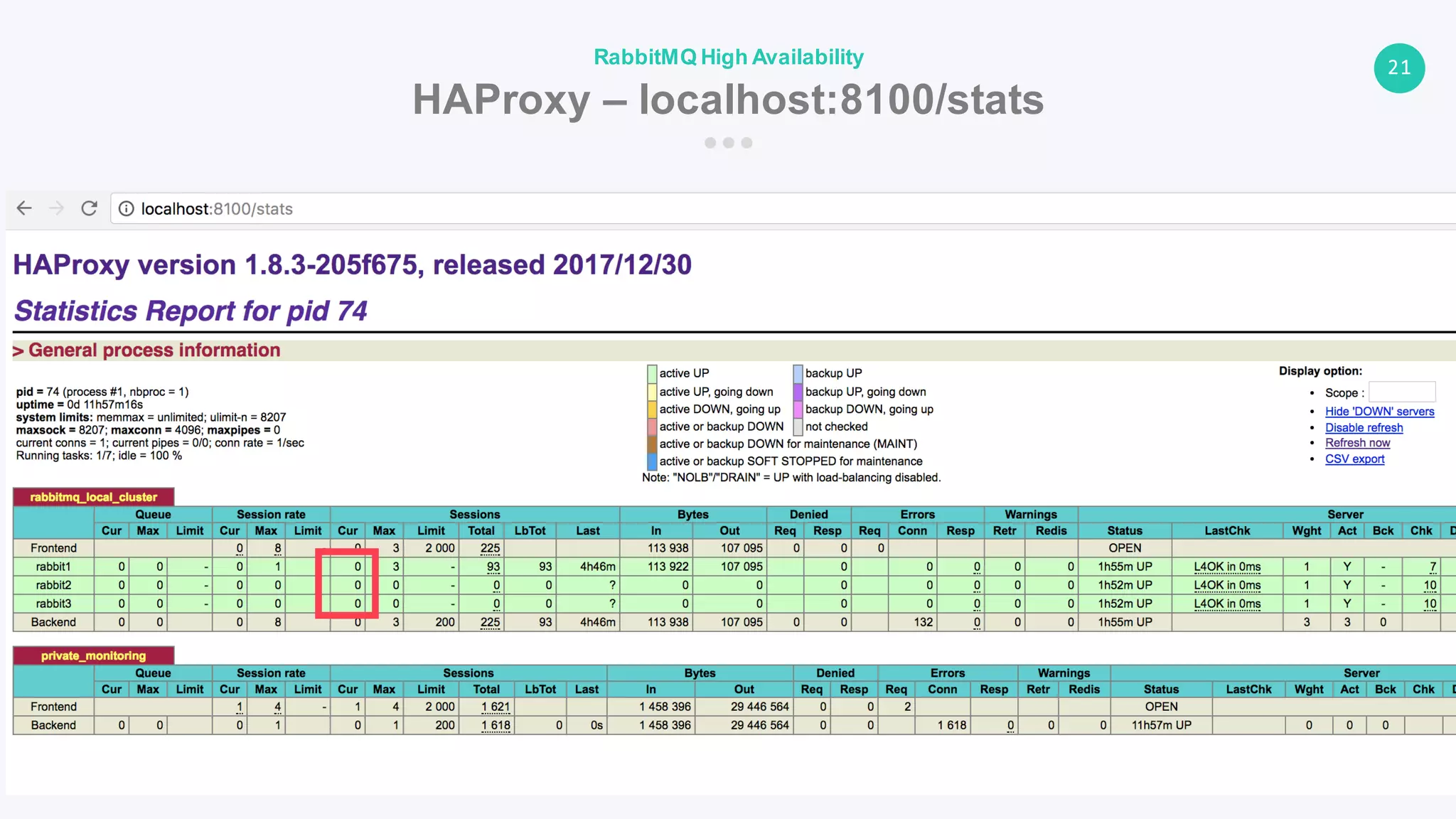The width and height of the screenshot is (1456, 819).
Task: Click the site info icon in address bar
Action: pos(126,208)
